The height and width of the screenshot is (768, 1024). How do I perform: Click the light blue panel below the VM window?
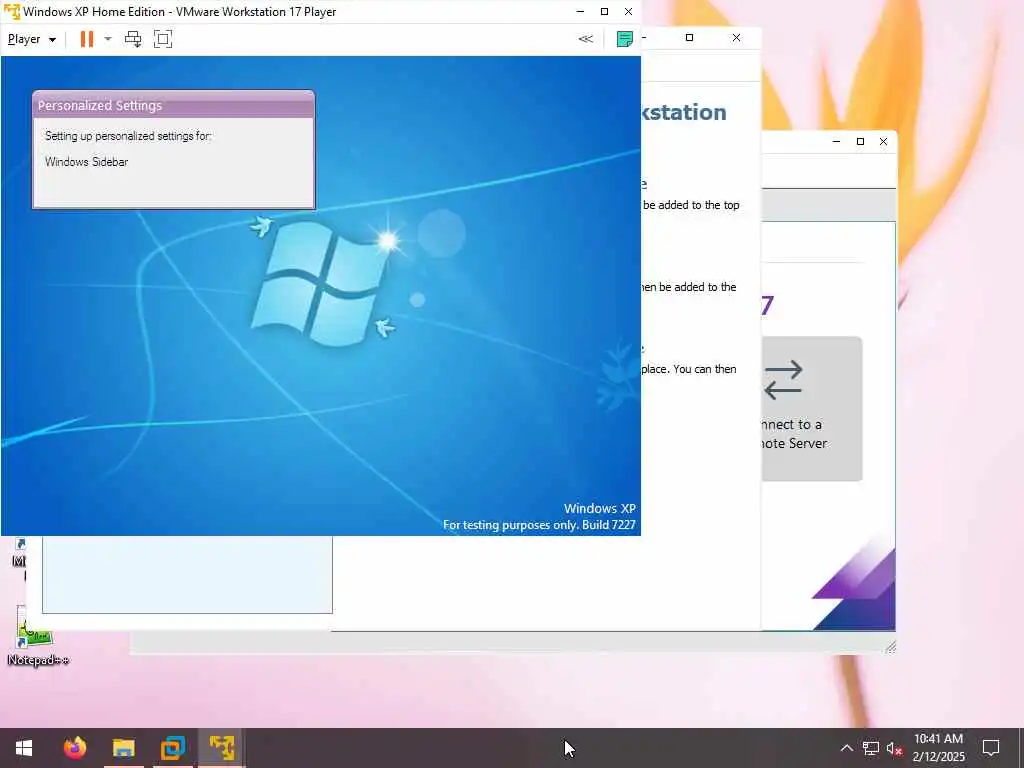(187, 574)
